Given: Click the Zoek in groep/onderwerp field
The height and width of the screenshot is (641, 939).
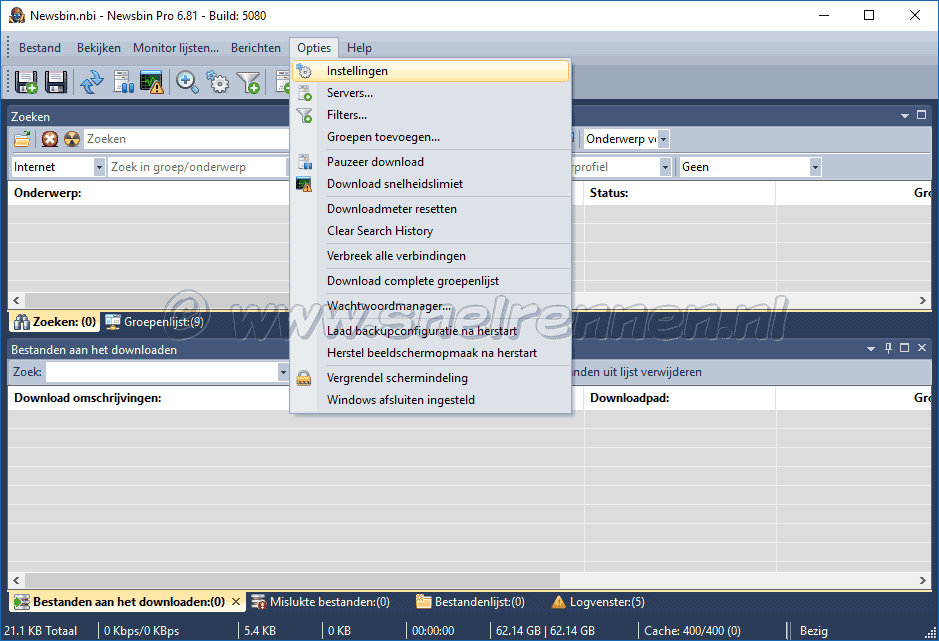Looking at the screenshot, I should (198, 167).
